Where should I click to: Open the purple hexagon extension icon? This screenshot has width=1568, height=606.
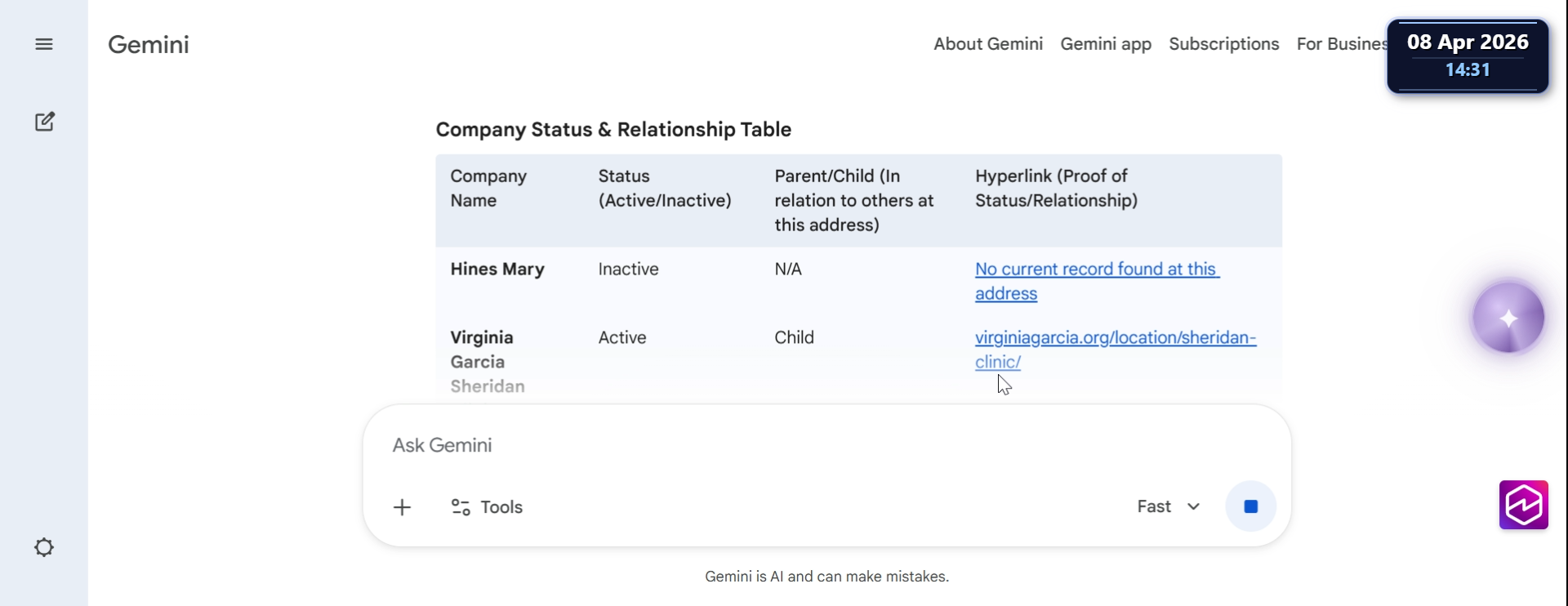tap(1523, 505)
